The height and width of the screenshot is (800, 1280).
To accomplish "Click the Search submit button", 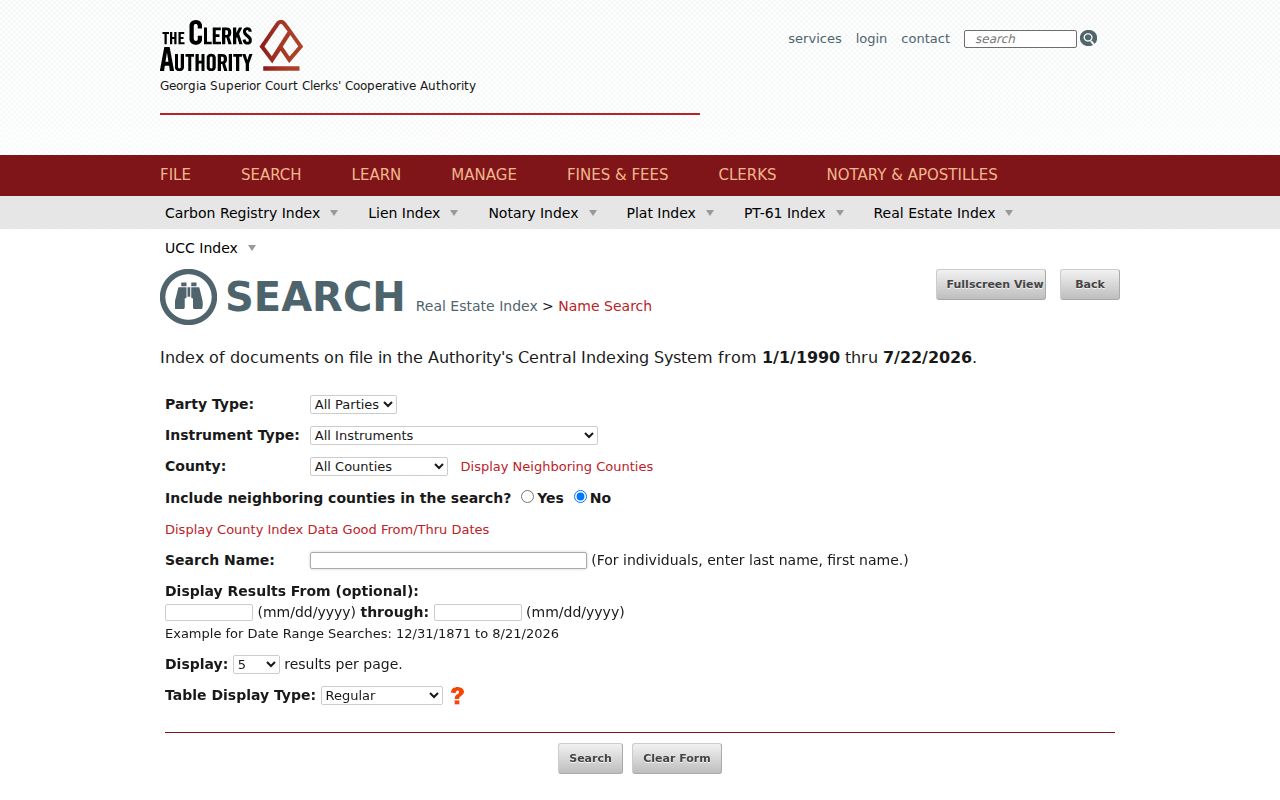I will [x=590, y=758].
